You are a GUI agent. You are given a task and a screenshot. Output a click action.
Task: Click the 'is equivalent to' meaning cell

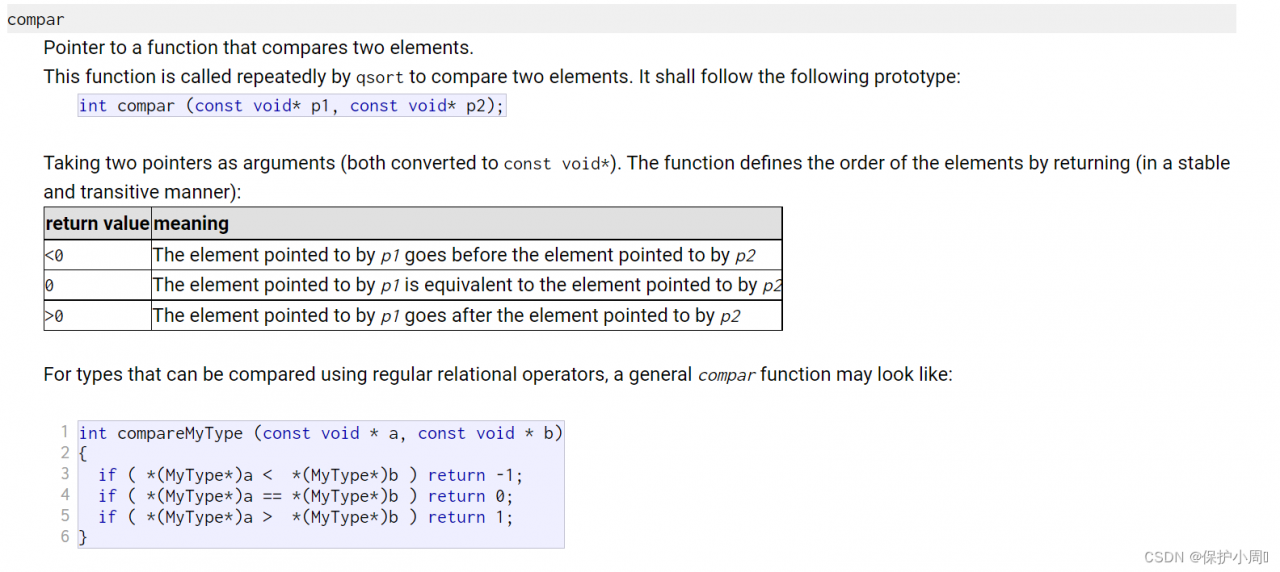[466, 285]
